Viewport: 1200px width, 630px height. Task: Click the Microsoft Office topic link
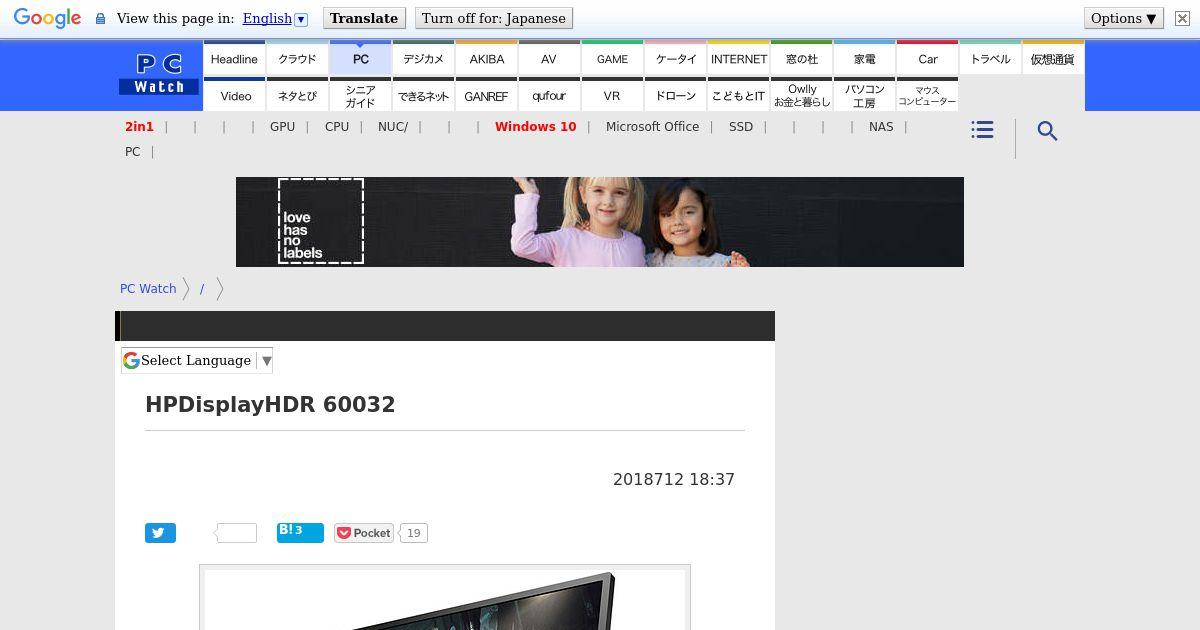pyautogui.click(x=652, y=127)
